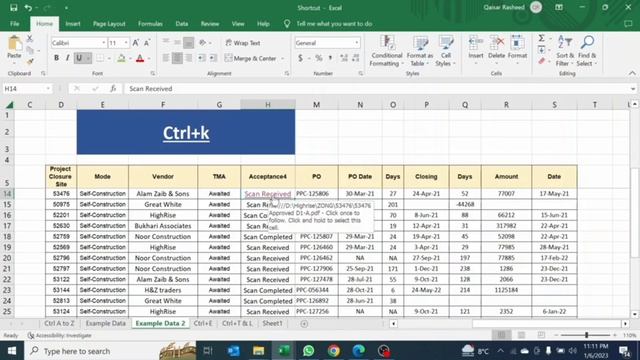
Task: Undo the last action
Action: click(x=28, y=8)
